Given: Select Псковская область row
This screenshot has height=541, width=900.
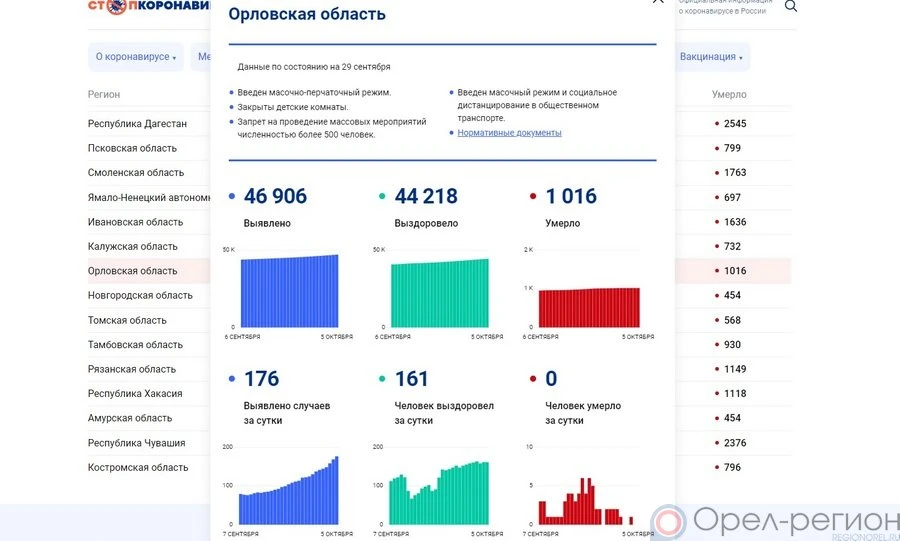Looking at the screenshot, I should (x=133, y=148).
